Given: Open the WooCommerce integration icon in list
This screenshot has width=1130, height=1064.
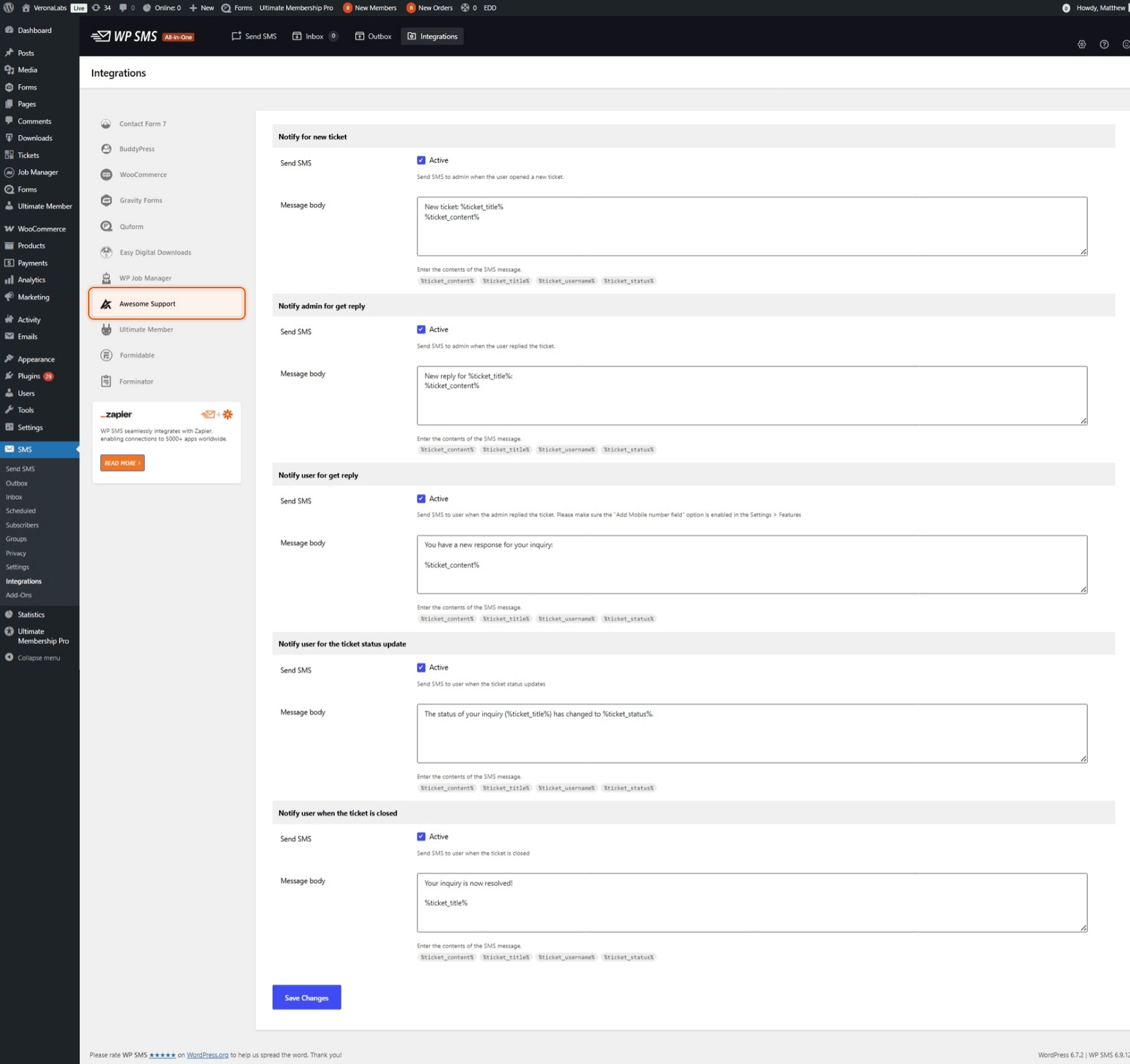Looking at the screenshot, I should click(x=106, y=174).
